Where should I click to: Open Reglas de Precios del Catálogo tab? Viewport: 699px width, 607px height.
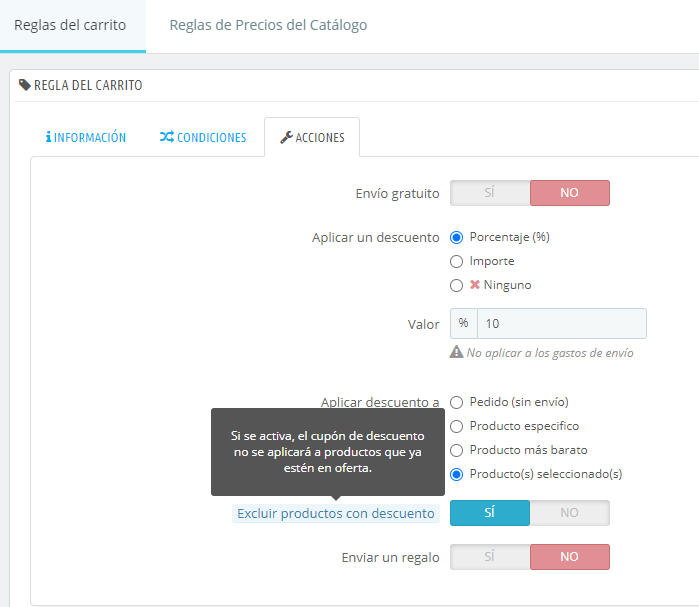coord(268,25)
